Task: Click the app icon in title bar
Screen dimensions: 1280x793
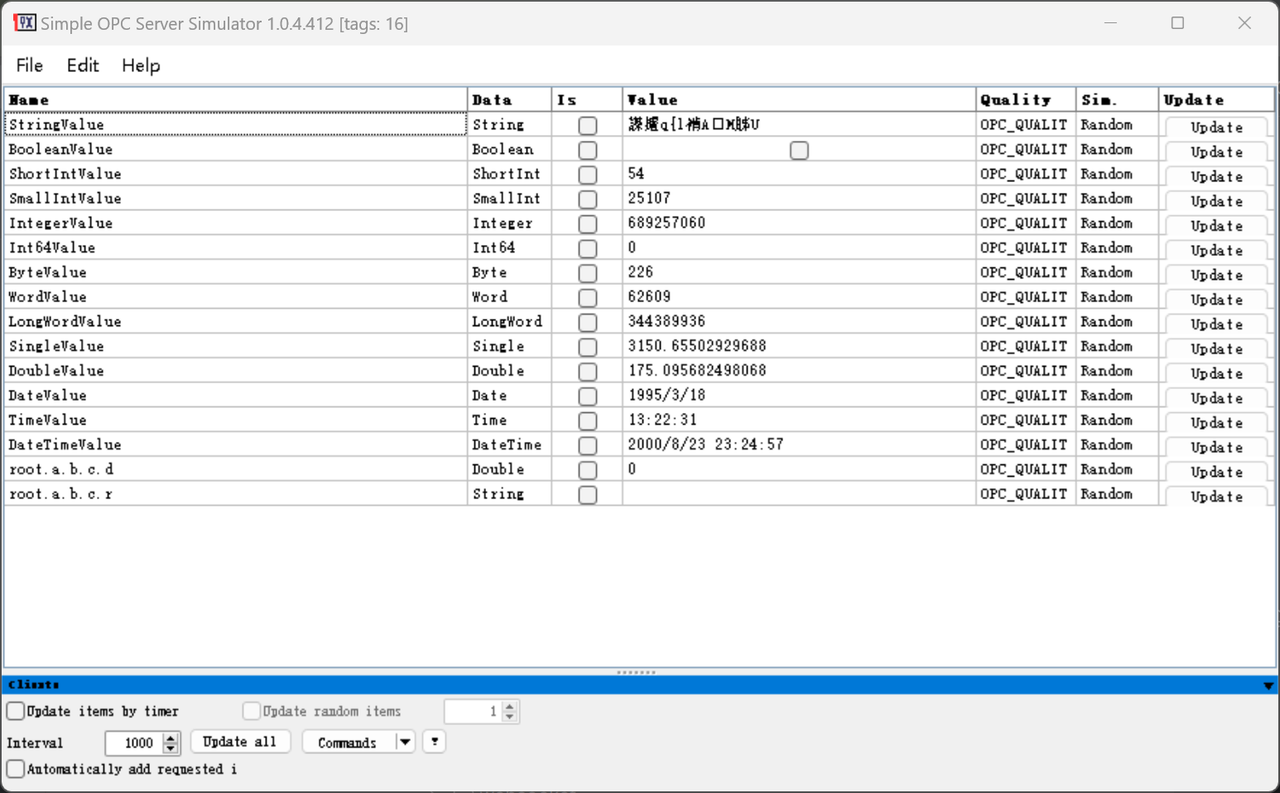Action: pyautogui.click(x=25, y=23)
